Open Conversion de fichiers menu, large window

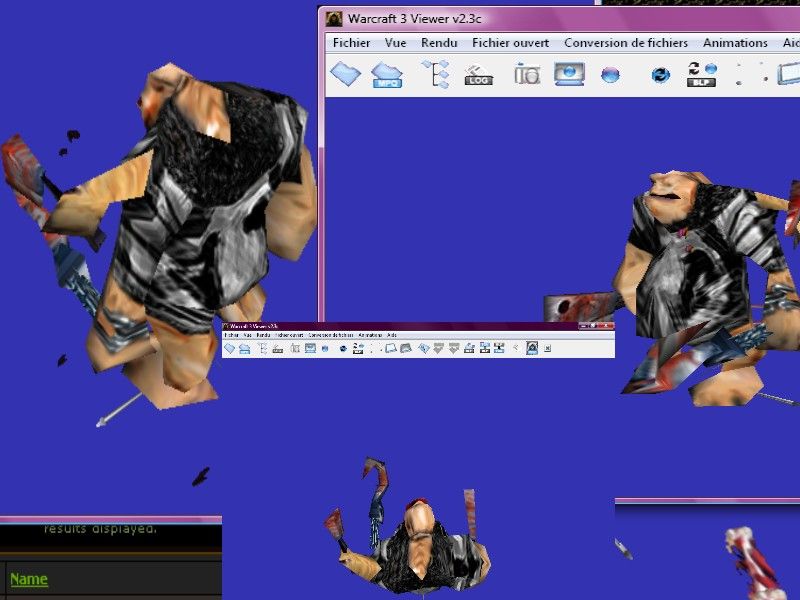(x=626, y=43)
